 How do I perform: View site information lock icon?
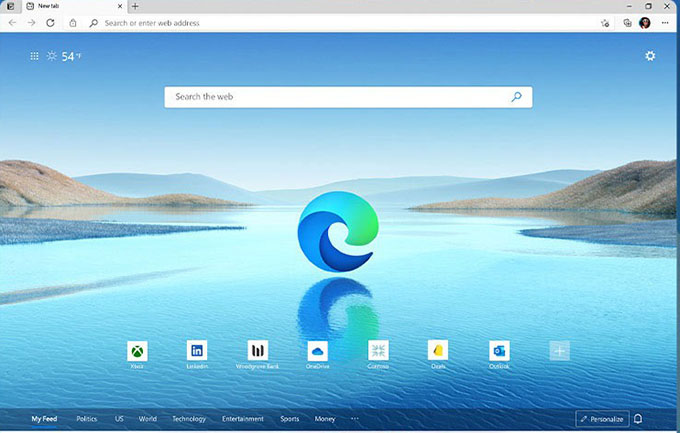[x=73, y=23]
